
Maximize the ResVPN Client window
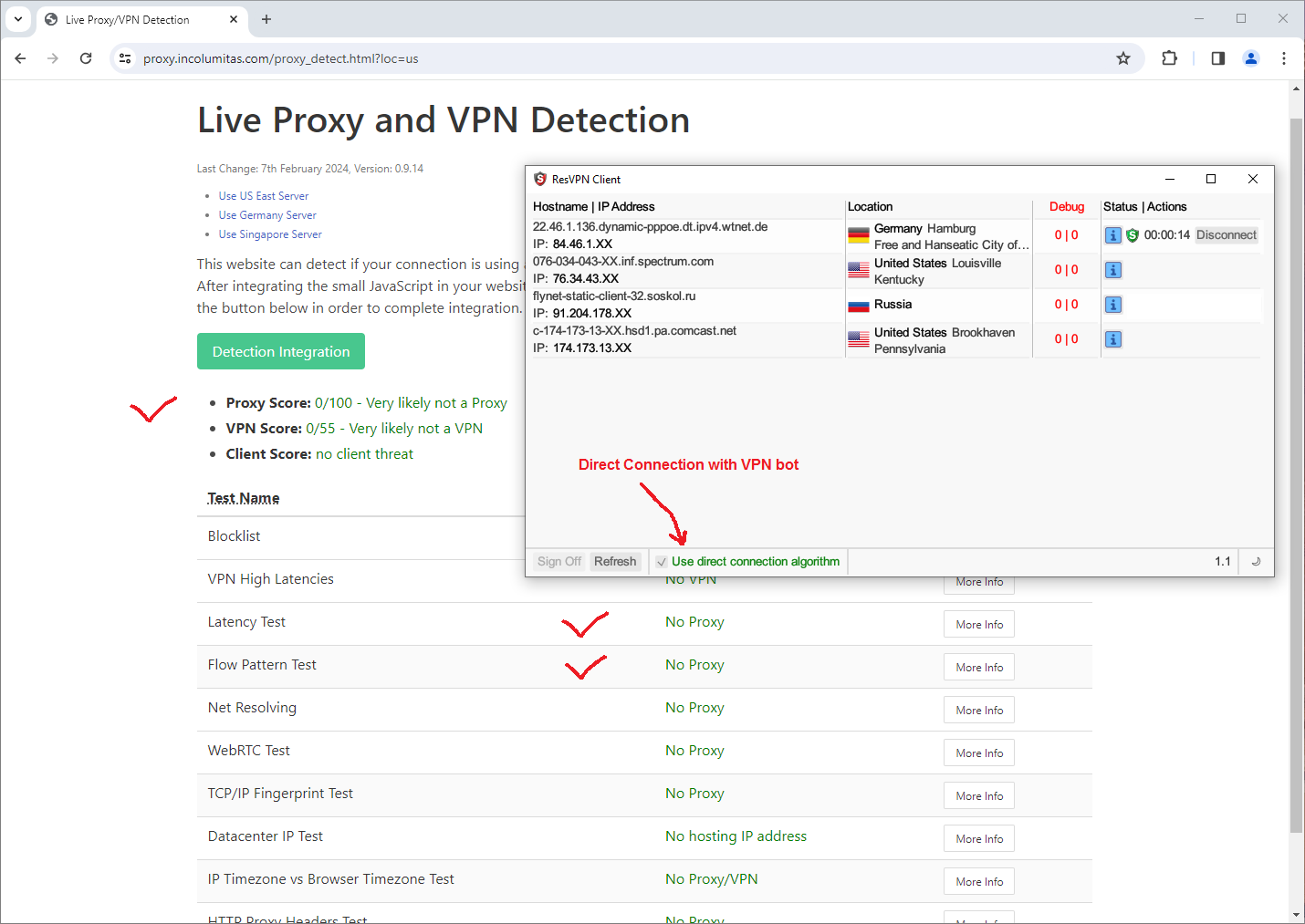click(x=1211, y=179)
